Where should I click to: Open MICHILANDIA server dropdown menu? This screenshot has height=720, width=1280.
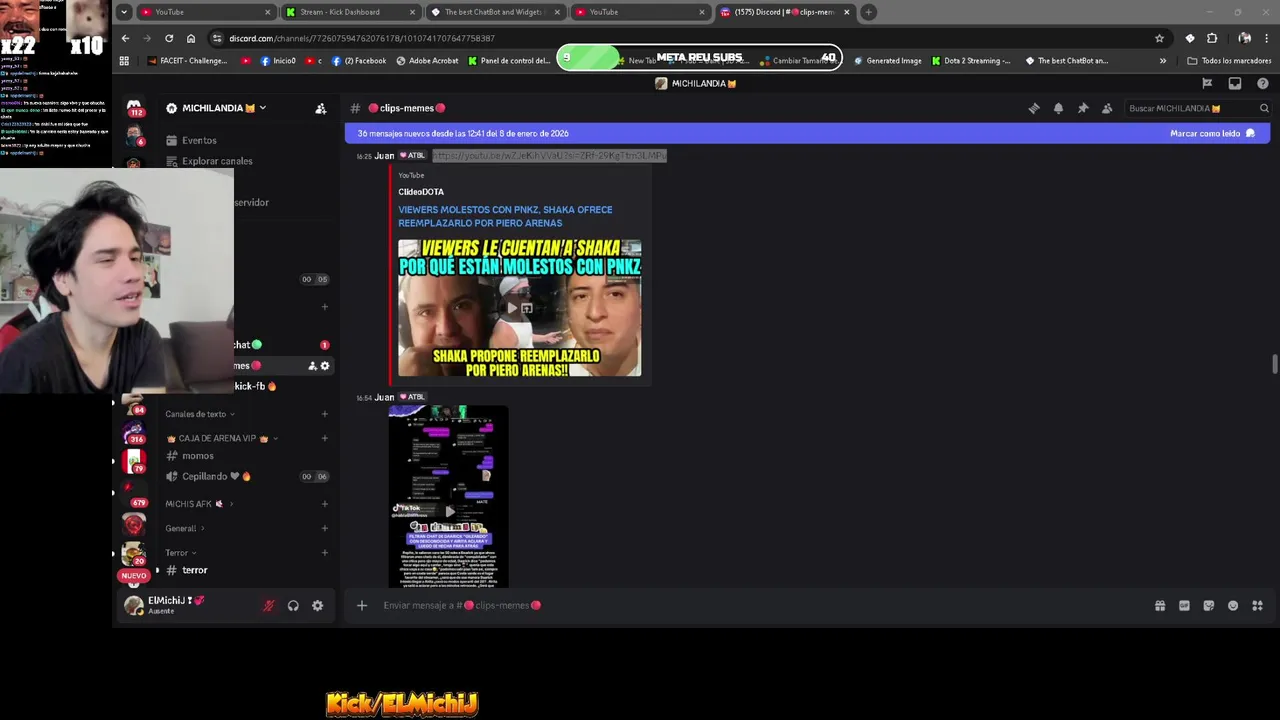coord(216,108)
